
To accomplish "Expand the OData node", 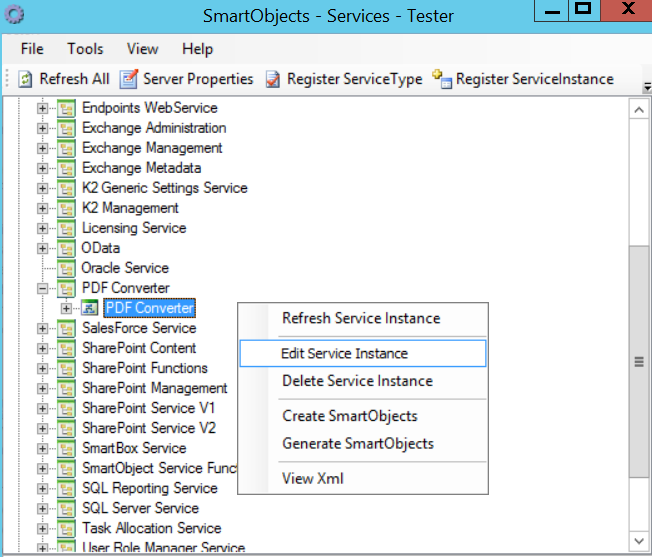I will [x=42, y=248].
